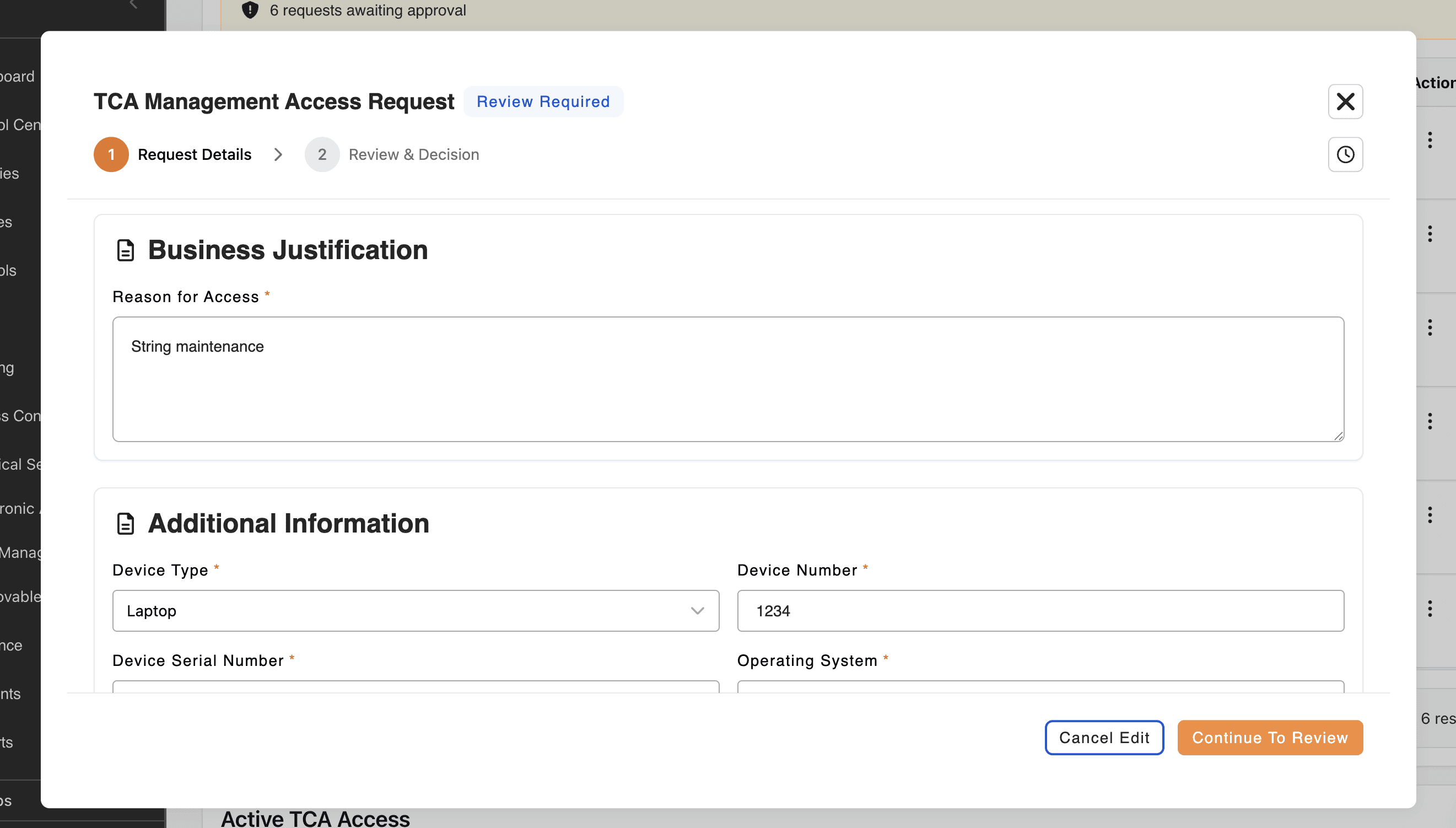Click the Active TCA Access heading behind dialog
Viewport: 1456px width, 828px height.
(316, 819)
